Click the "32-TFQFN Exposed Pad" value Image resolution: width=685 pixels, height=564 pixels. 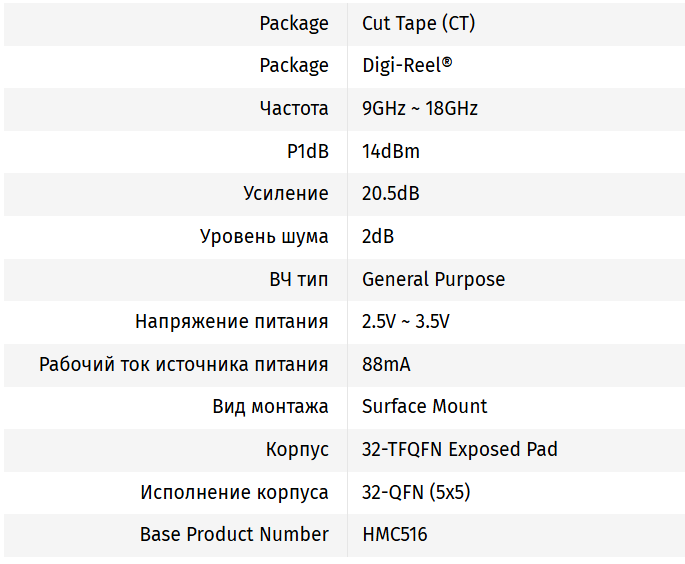tap(459, 449)
